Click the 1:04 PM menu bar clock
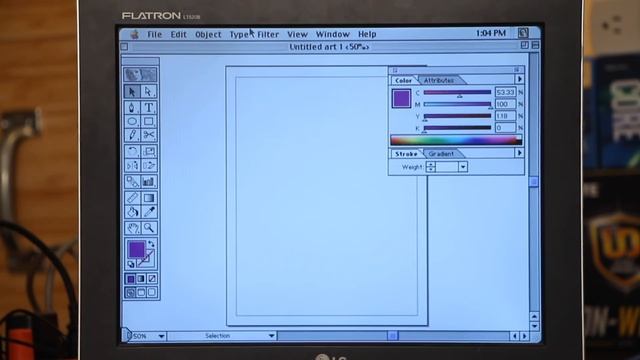This screenshot has width=640, height=360. pyautogui.click(x=491, y=33)
